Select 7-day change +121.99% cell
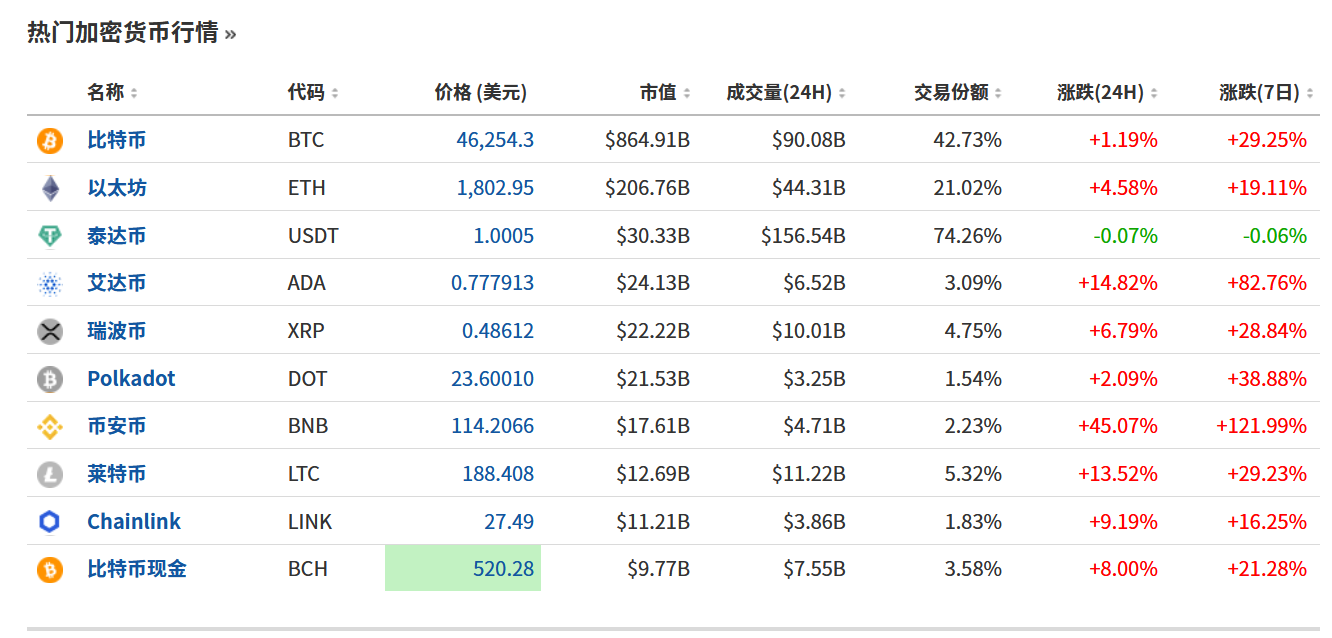1332x638 pixels. tap(1261, 426)
